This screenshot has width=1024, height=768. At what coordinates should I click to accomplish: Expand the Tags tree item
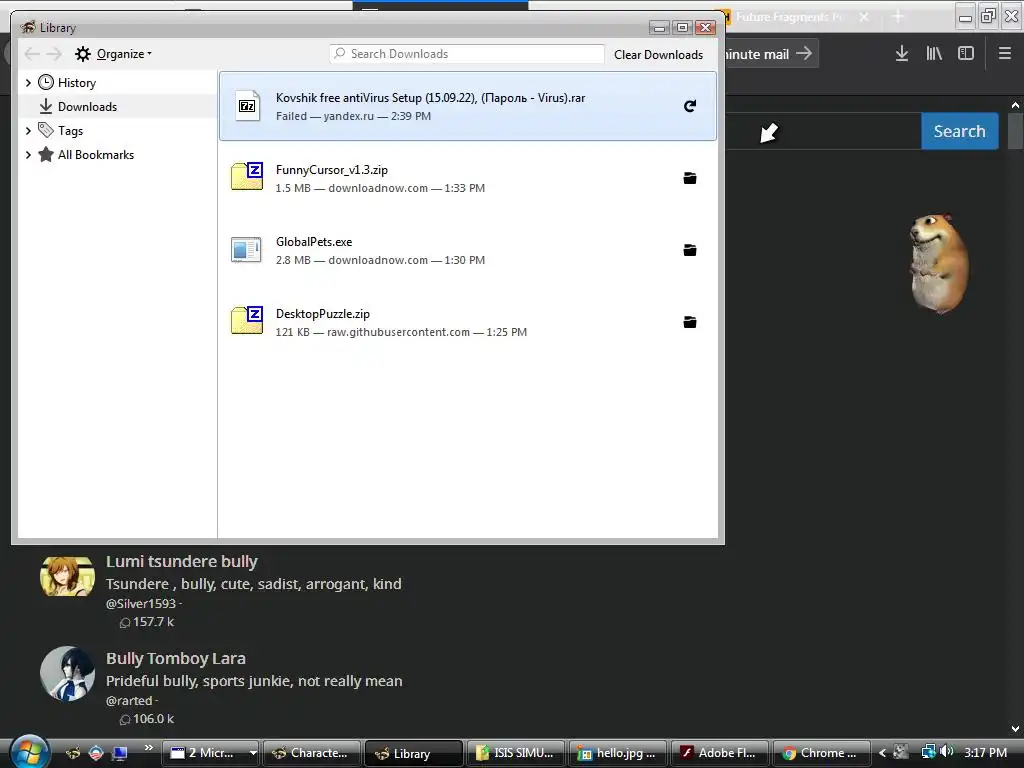pyautogui.click(x=28, y=131)
